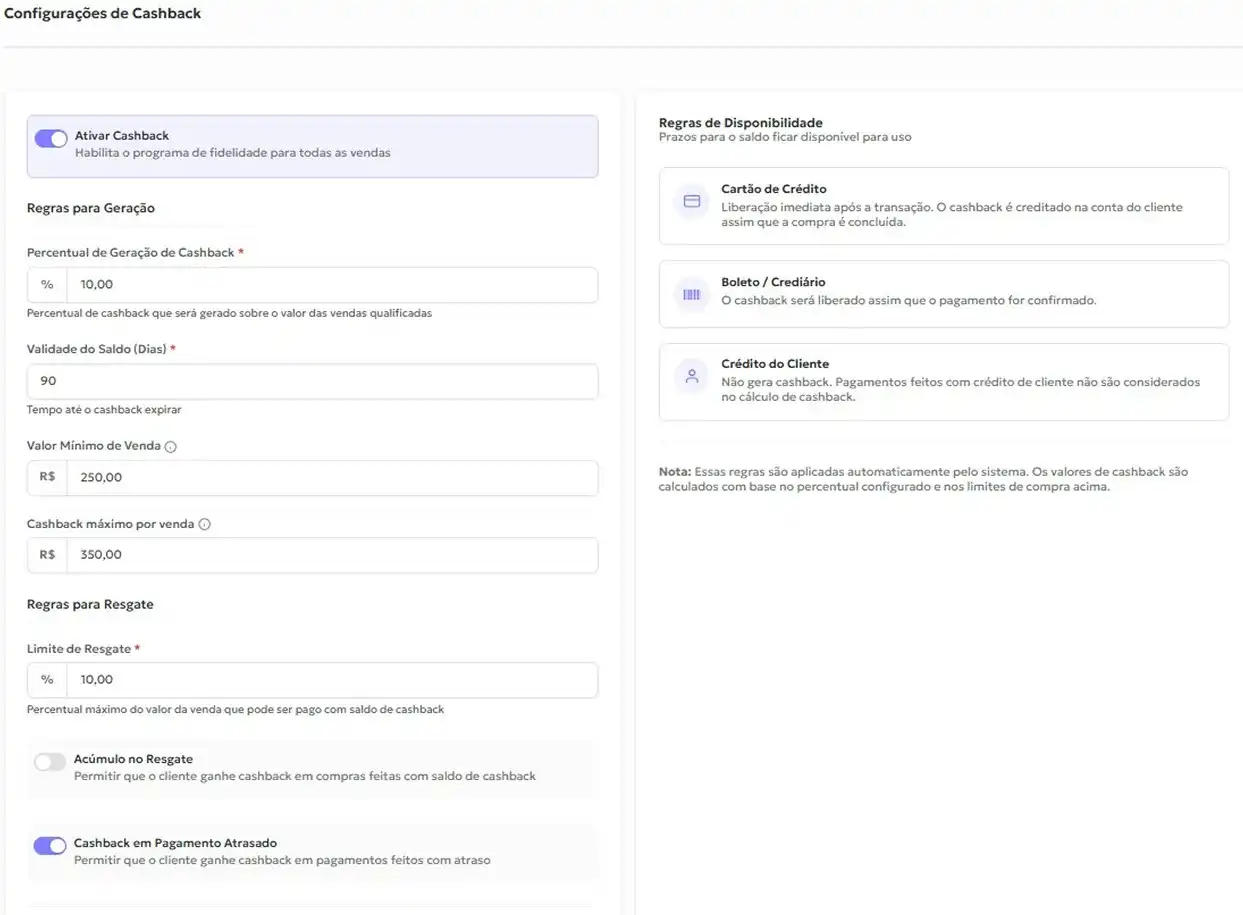Enable the Acúmulo no Resgate switch

click(49, 761)
